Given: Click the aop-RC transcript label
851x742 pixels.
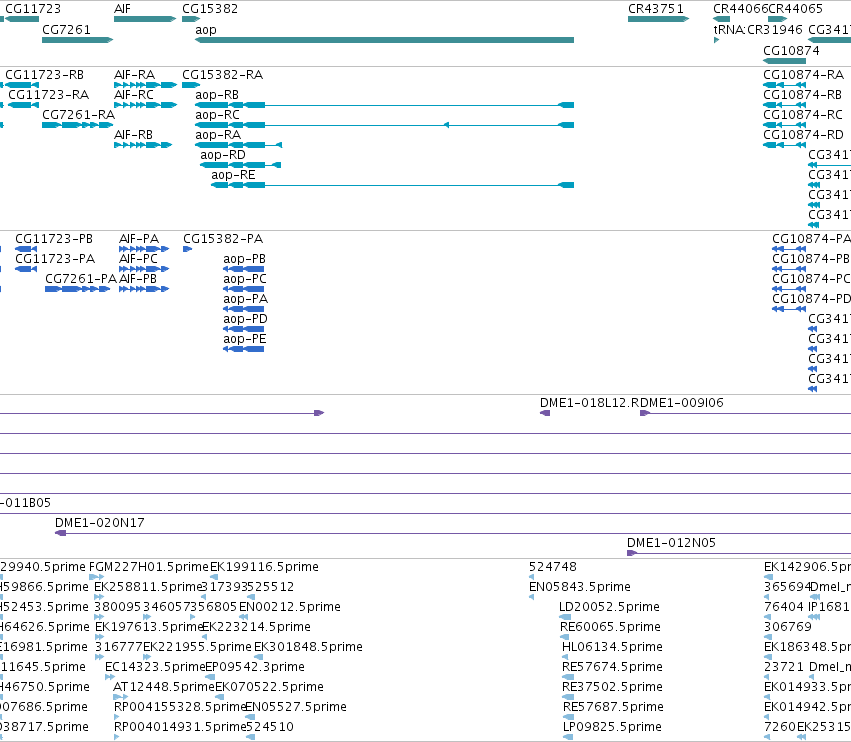Looking at the screenshot, I should coord(218,115).
